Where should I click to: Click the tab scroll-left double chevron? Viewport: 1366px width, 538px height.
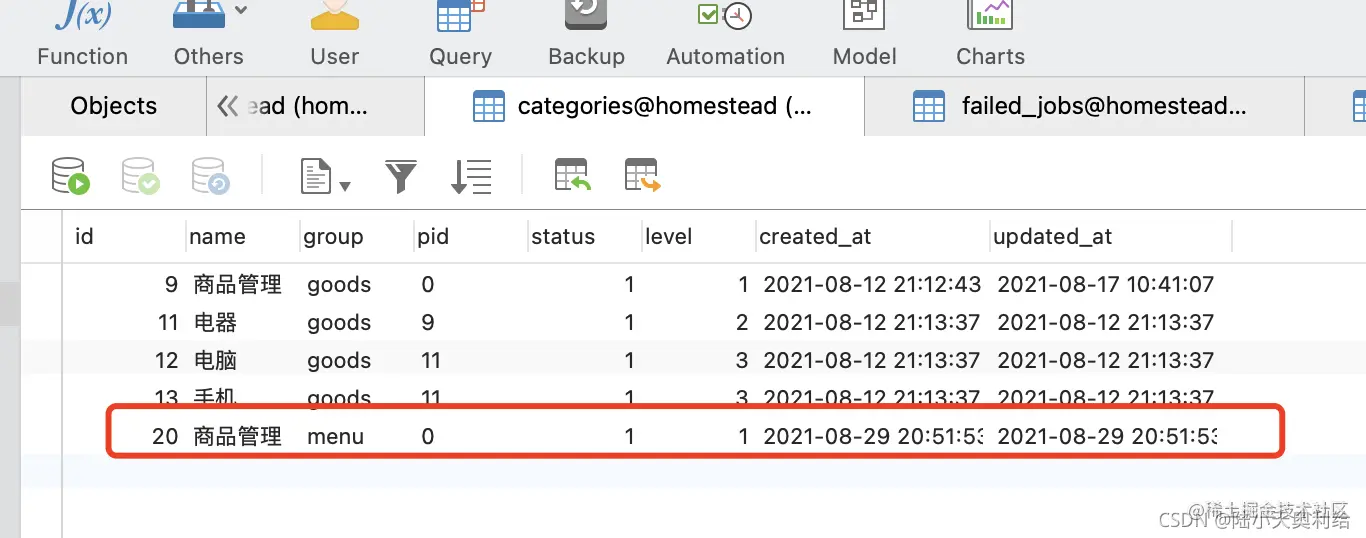point(228,106)
